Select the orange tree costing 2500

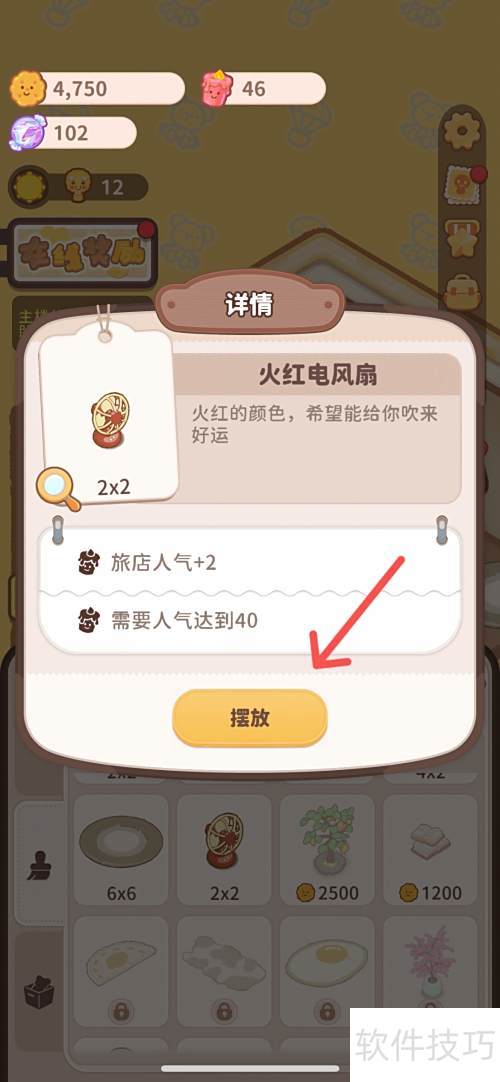click(x=328, y=849)
